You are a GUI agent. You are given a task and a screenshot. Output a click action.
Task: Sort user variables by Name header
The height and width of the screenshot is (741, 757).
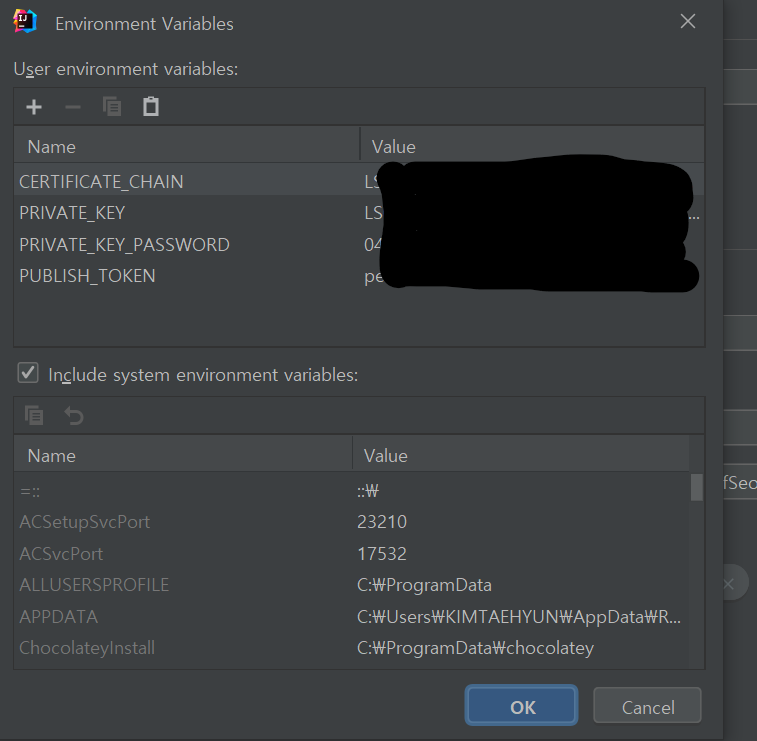pos(187,146)
